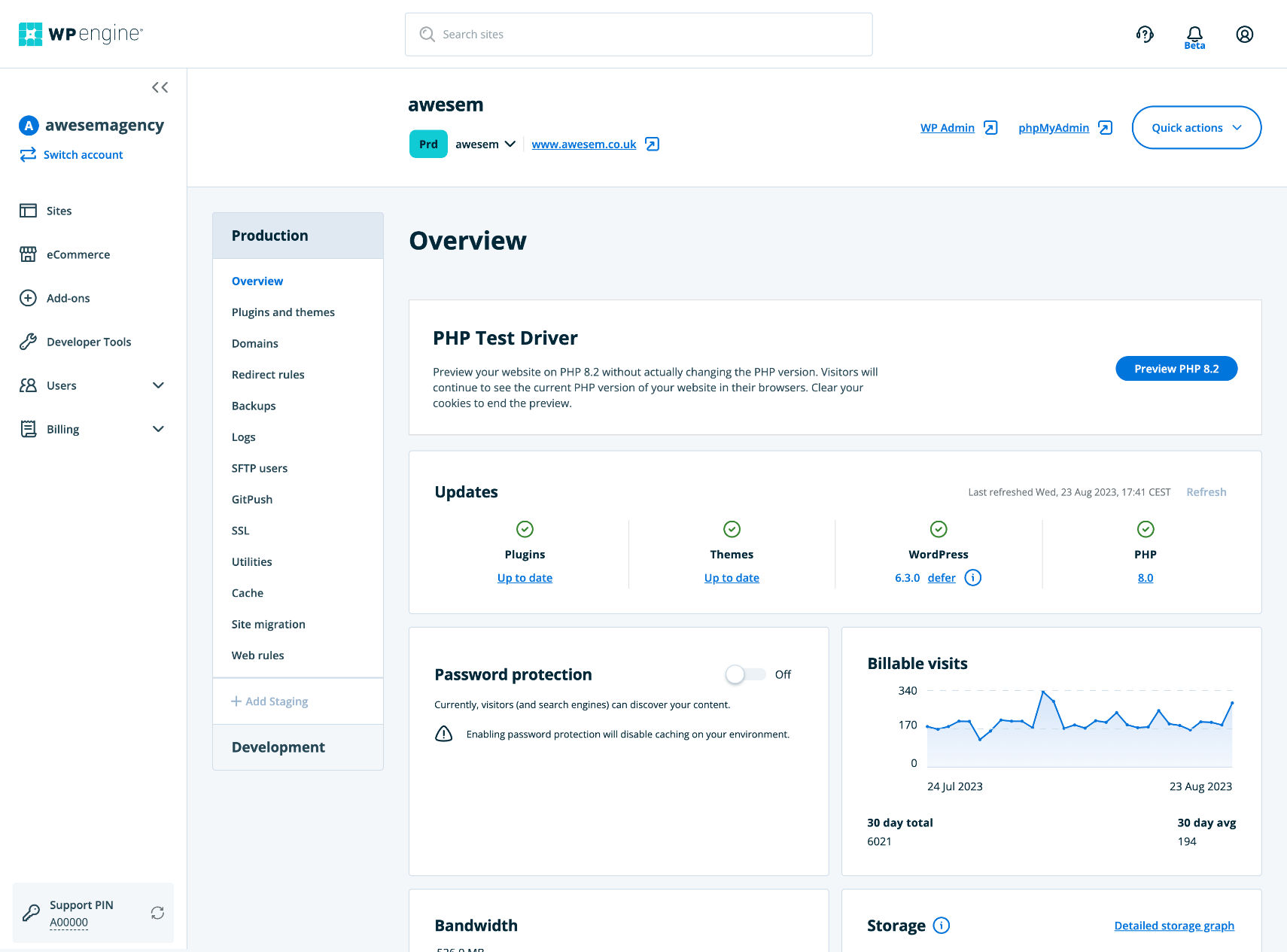
Task: Open the help support headset icon
Action: coord(1145,34)
